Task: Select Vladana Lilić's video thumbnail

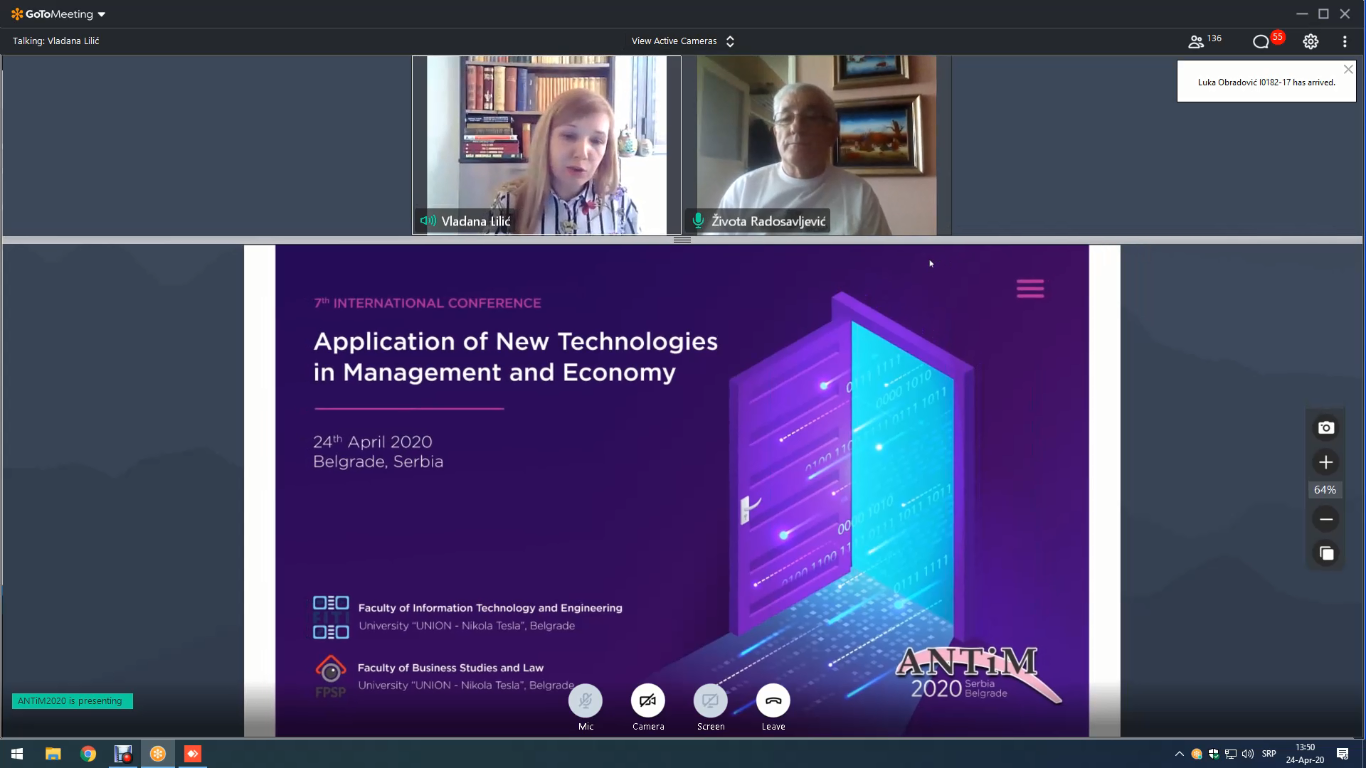Action: click(x=547, y=145)
